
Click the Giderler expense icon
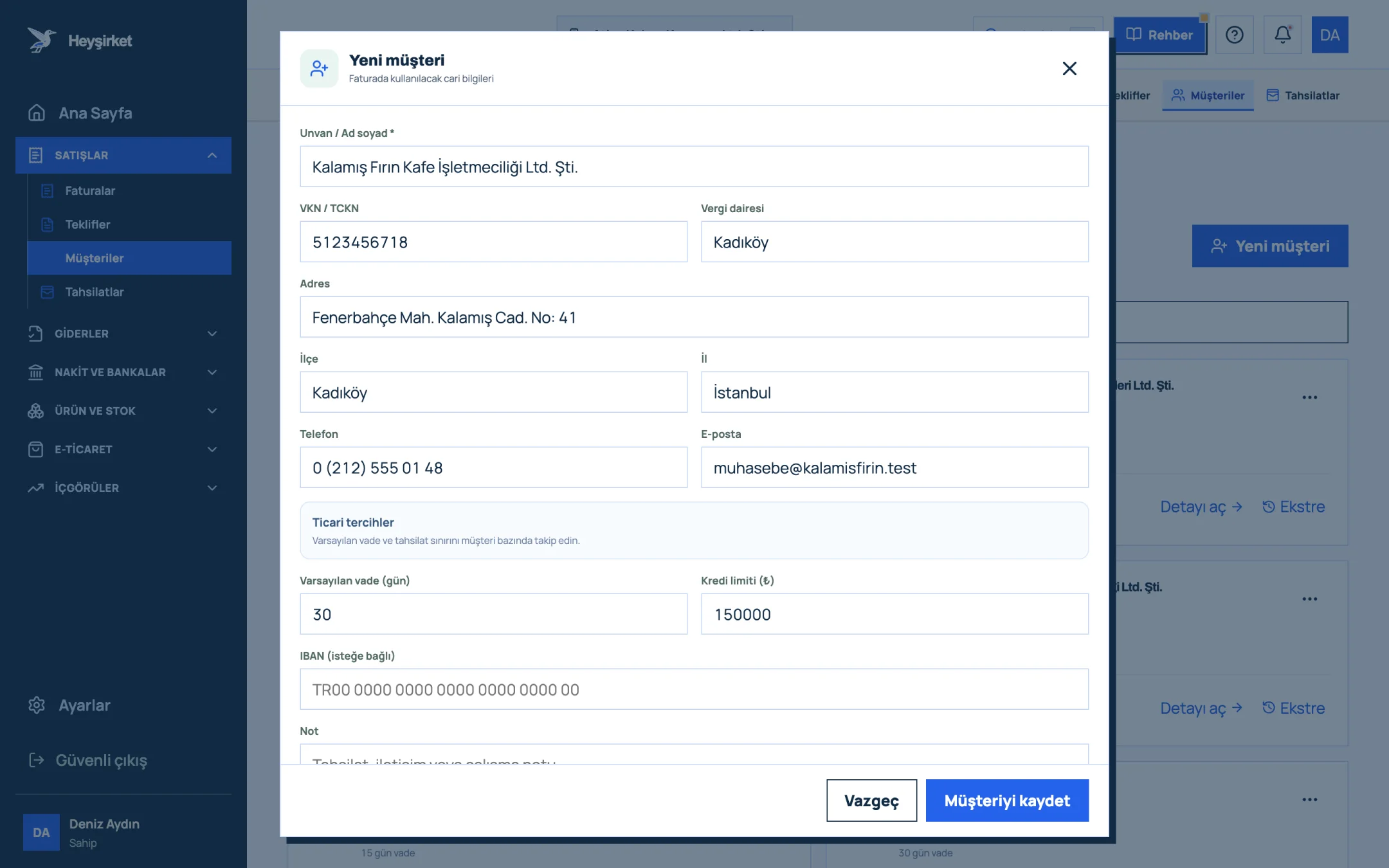[35, 334]
